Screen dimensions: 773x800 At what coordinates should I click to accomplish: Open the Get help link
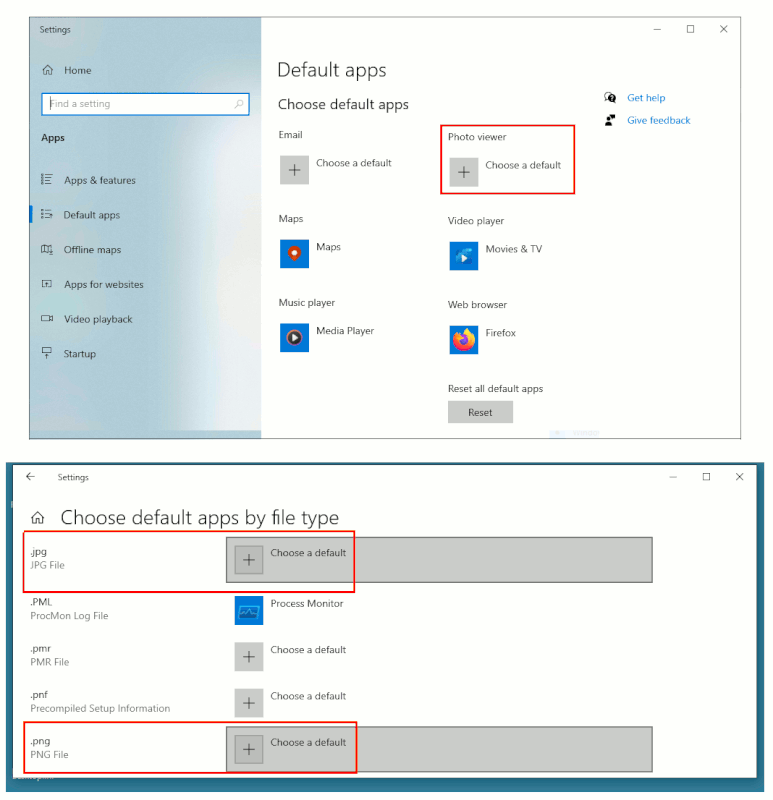point(646,97)
